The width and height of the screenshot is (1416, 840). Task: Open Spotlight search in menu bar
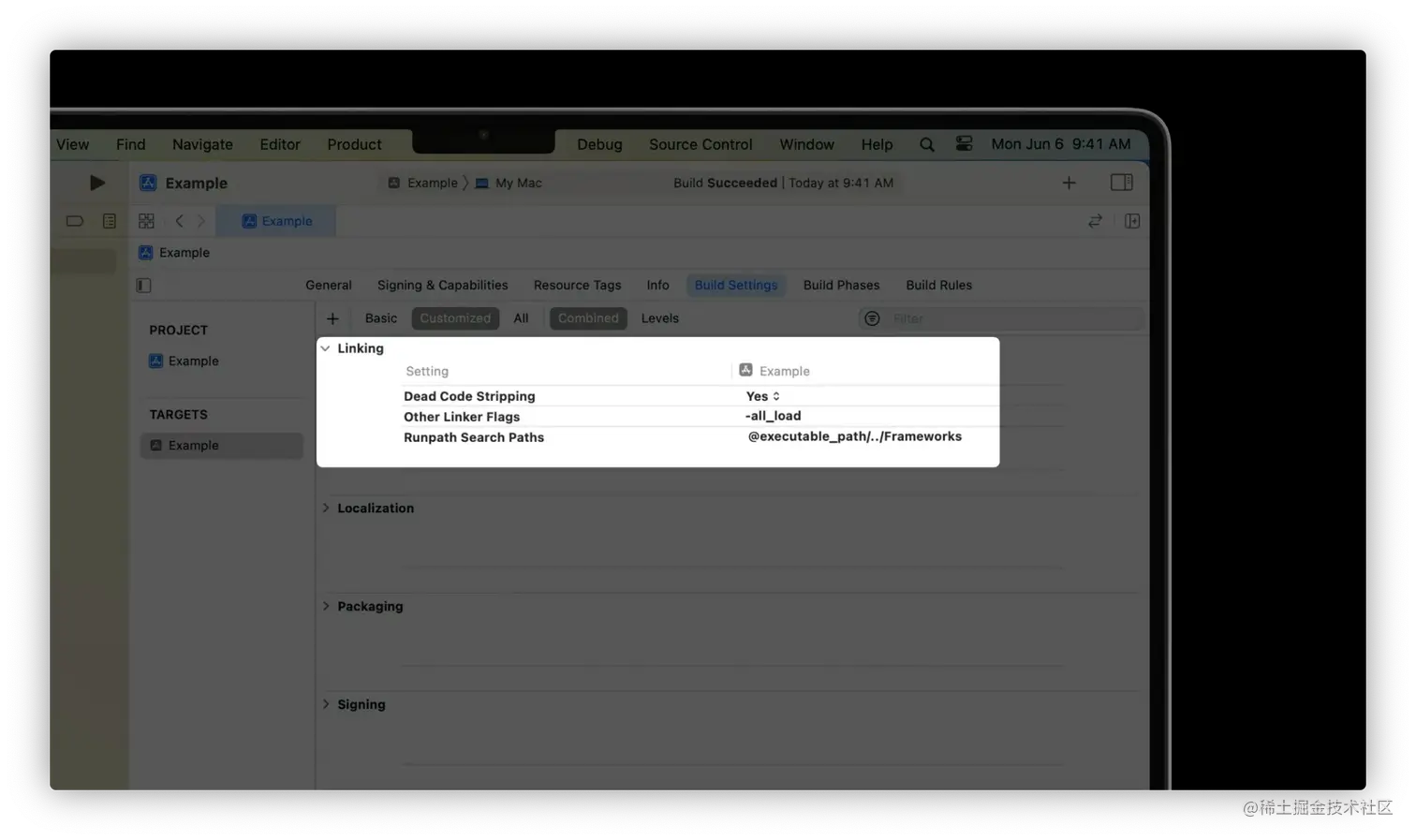coord(926,144)
